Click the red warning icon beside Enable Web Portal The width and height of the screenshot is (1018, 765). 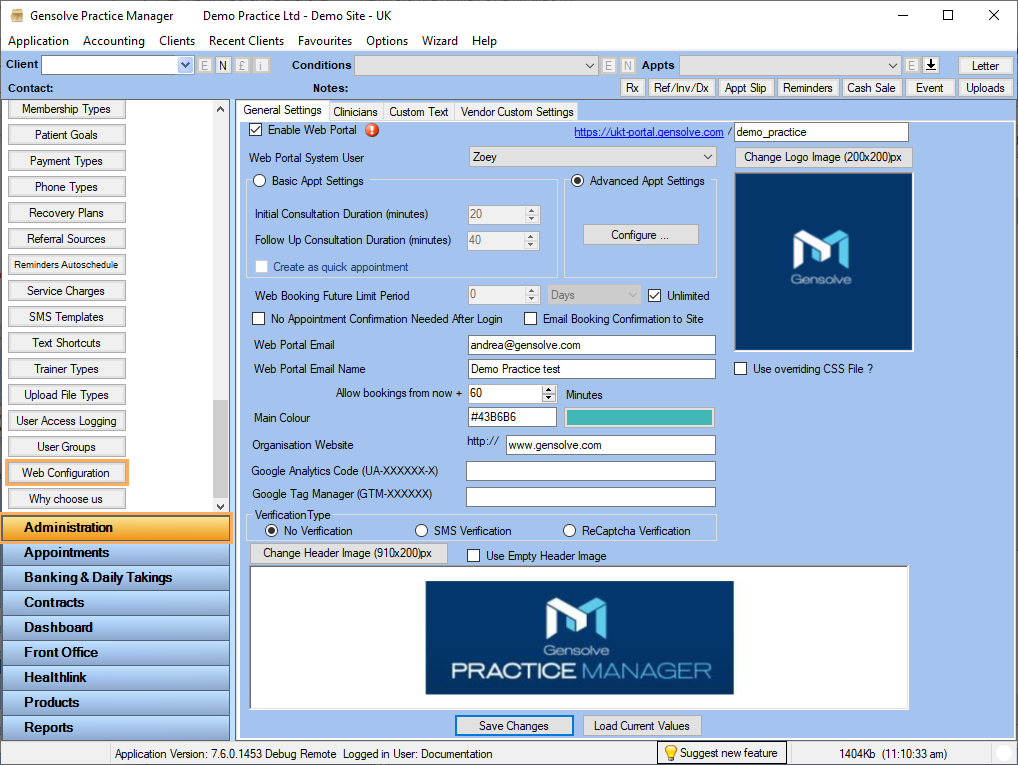coord(372,130)
